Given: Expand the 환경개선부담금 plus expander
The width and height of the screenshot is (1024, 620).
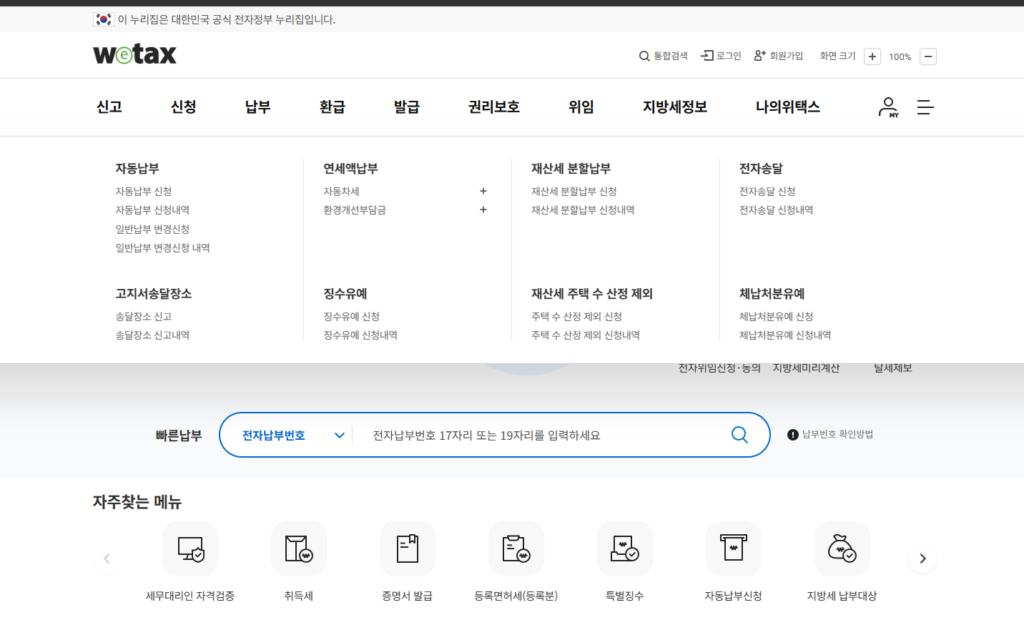Looking at the screenshot, I should click(483, 210).
